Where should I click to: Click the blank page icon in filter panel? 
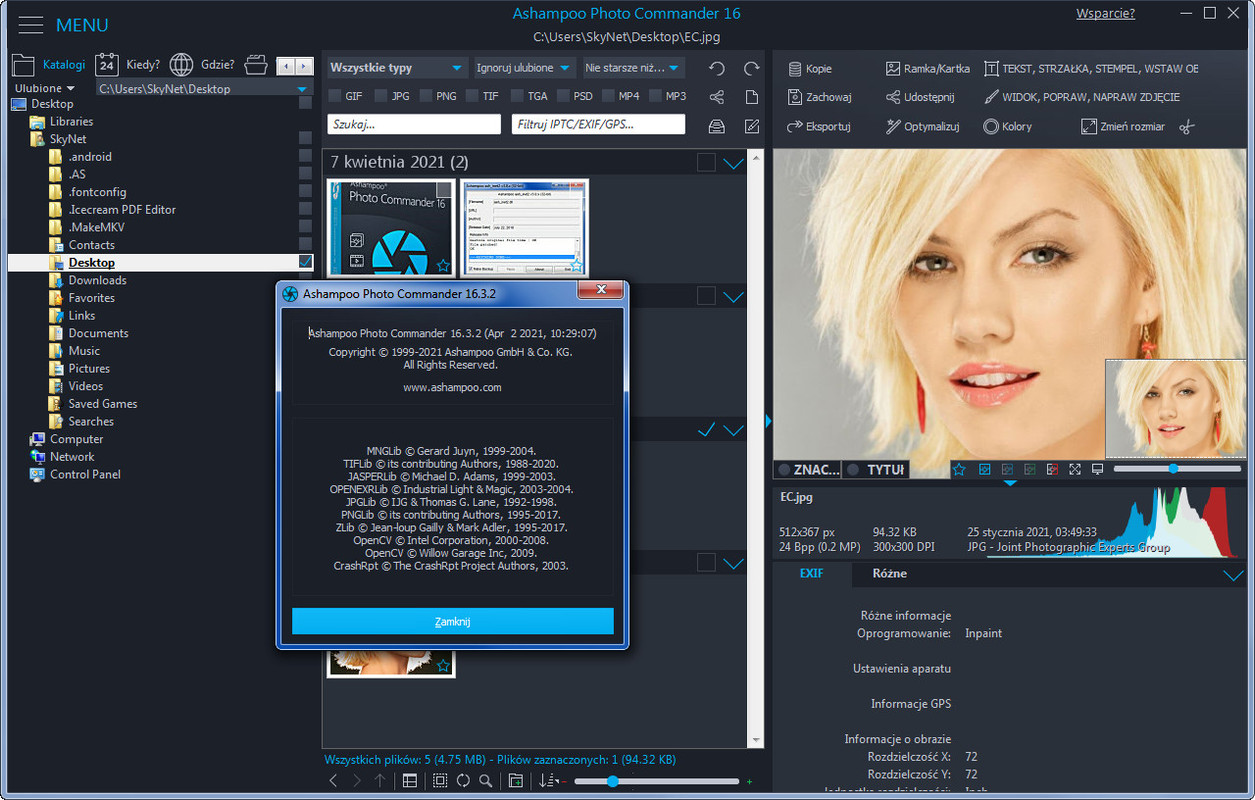[x=752, y=97]
